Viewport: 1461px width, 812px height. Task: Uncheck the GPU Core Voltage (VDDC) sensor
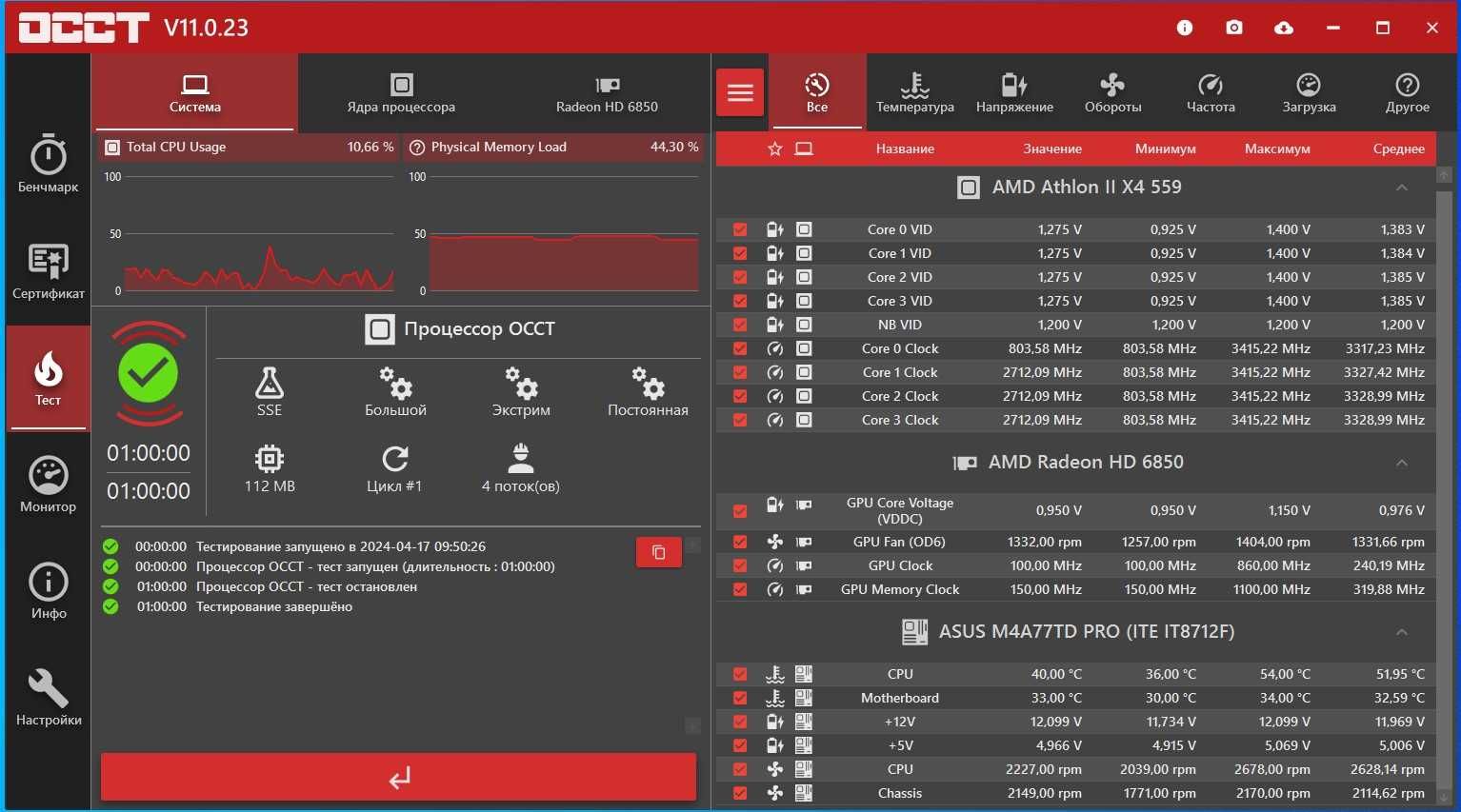[x=740, y=510]
